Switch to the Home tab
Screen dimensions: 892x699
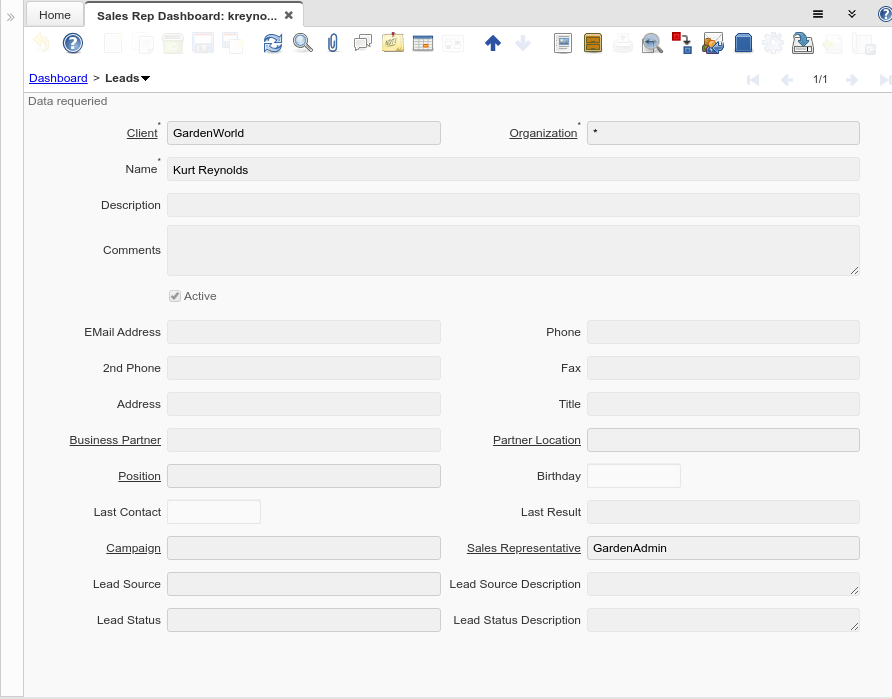(55, 15)
